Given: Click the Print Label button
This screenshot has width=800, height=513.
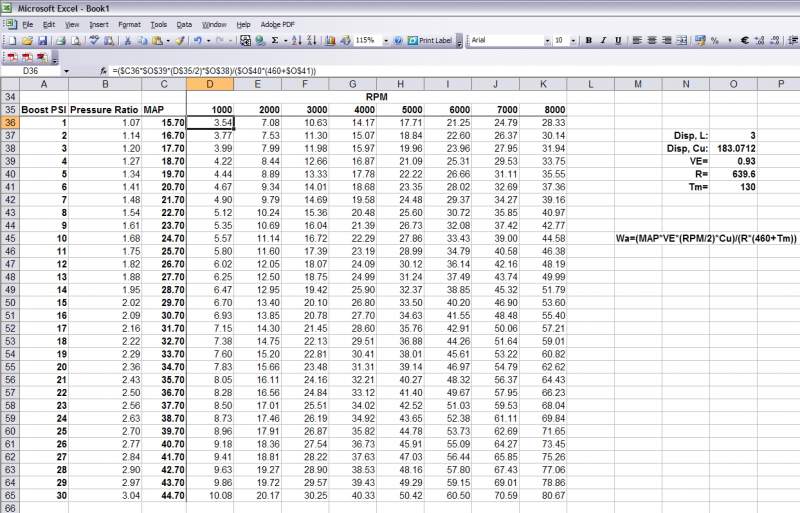Looking at the screenshot, I should coord(431,41).
